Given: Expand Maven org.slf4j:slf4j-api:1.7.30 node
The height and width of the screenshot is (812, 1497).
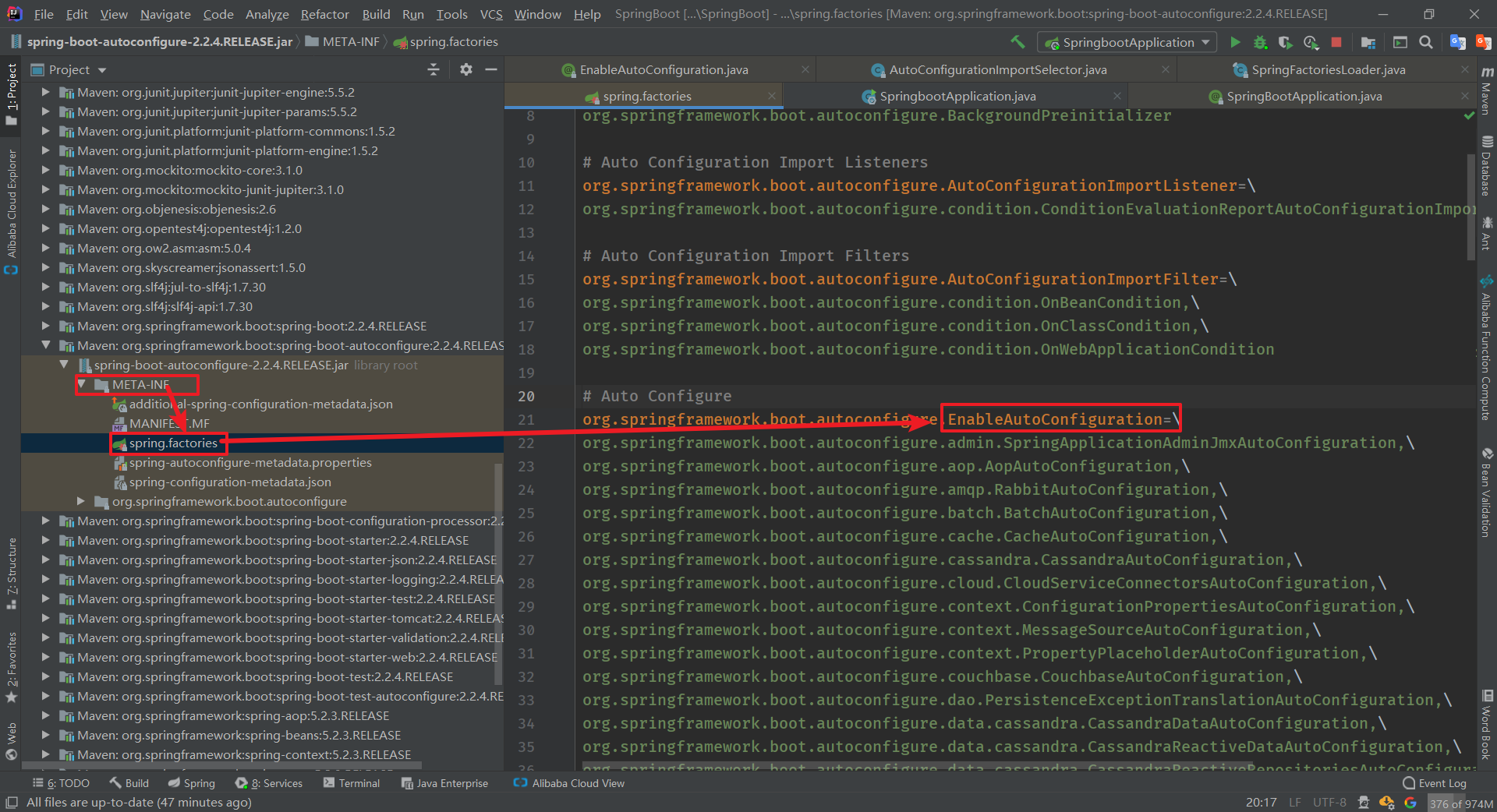Looking at the screenshot, I should 45,306.
